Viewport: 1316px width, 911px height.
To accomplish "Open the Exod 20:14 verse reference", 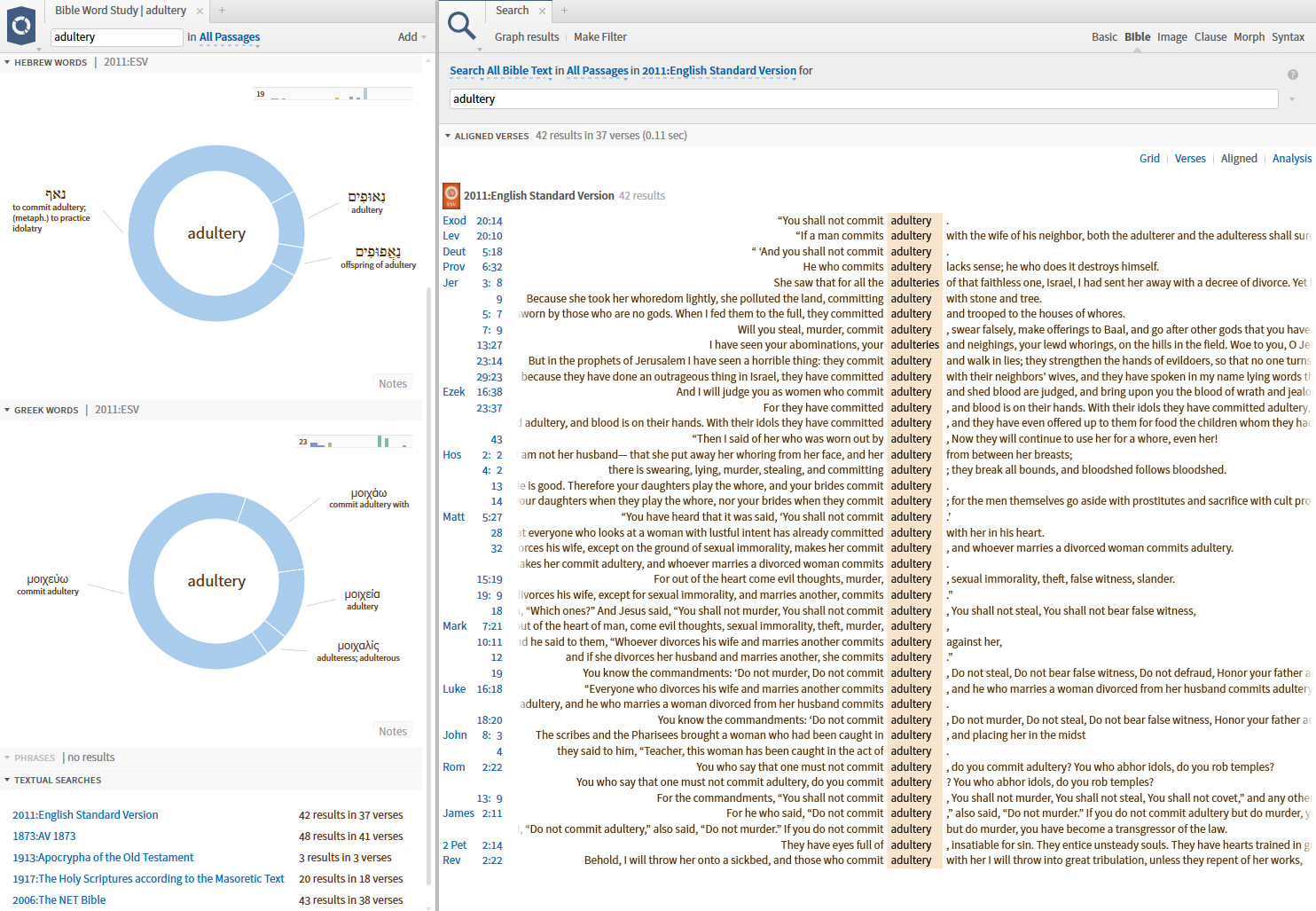I will tap(473, 221).
